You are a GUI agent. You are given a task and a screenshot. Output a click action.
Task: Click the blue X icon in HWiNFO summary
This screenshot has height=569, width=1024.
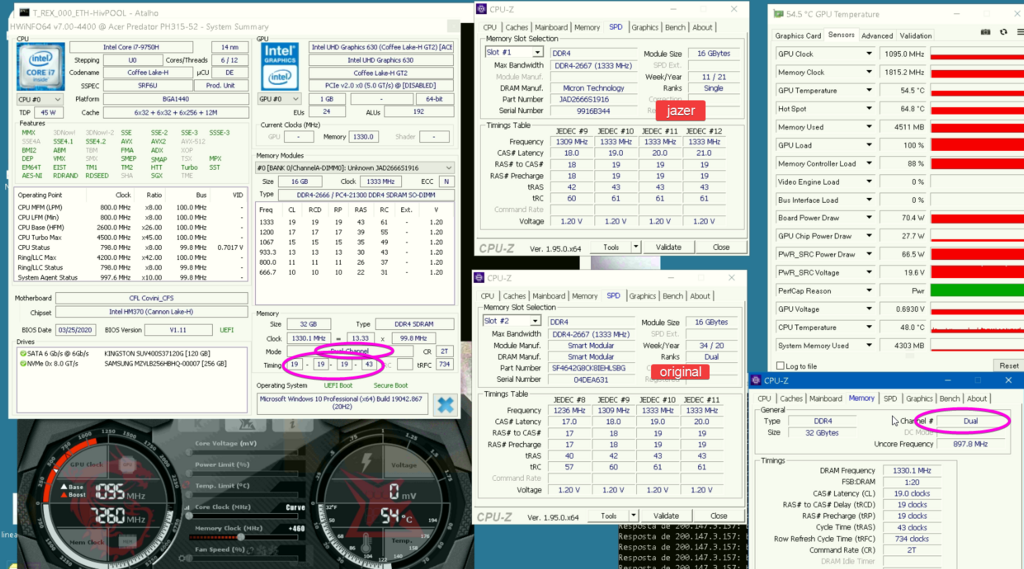point(445,405)
